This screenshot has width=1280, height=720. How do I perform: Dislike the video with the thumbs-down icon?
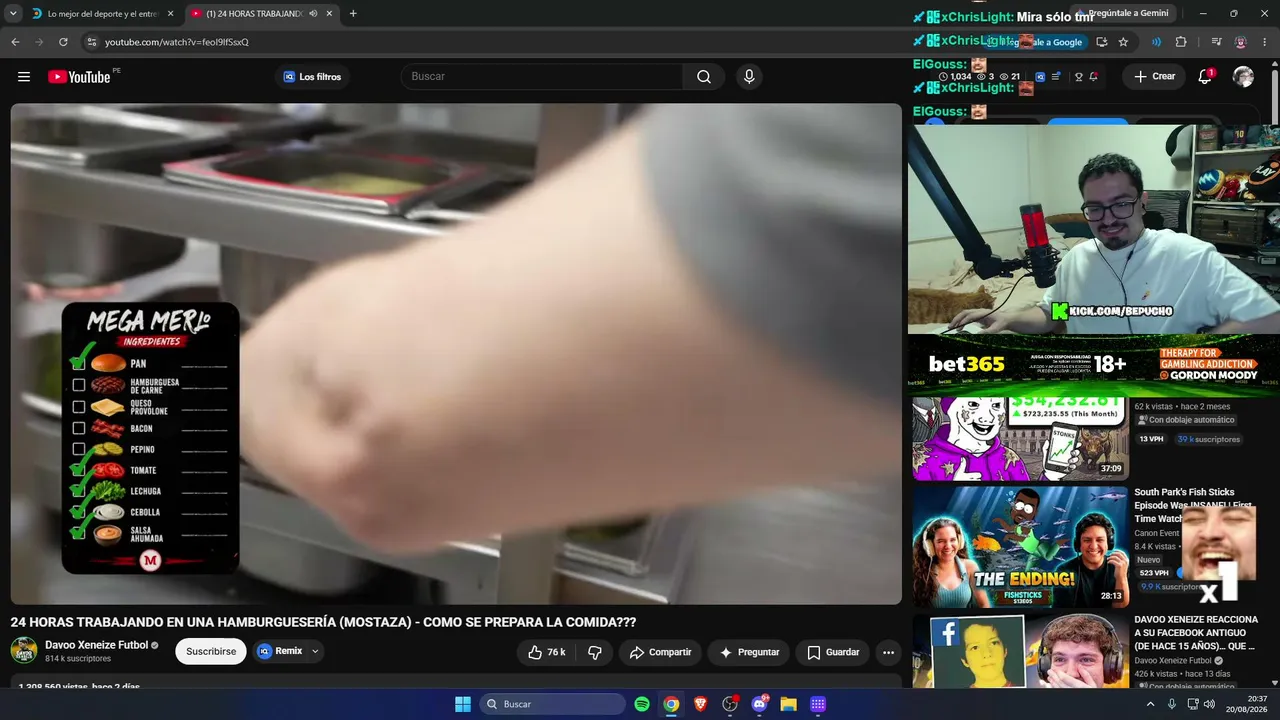point(595,652)
